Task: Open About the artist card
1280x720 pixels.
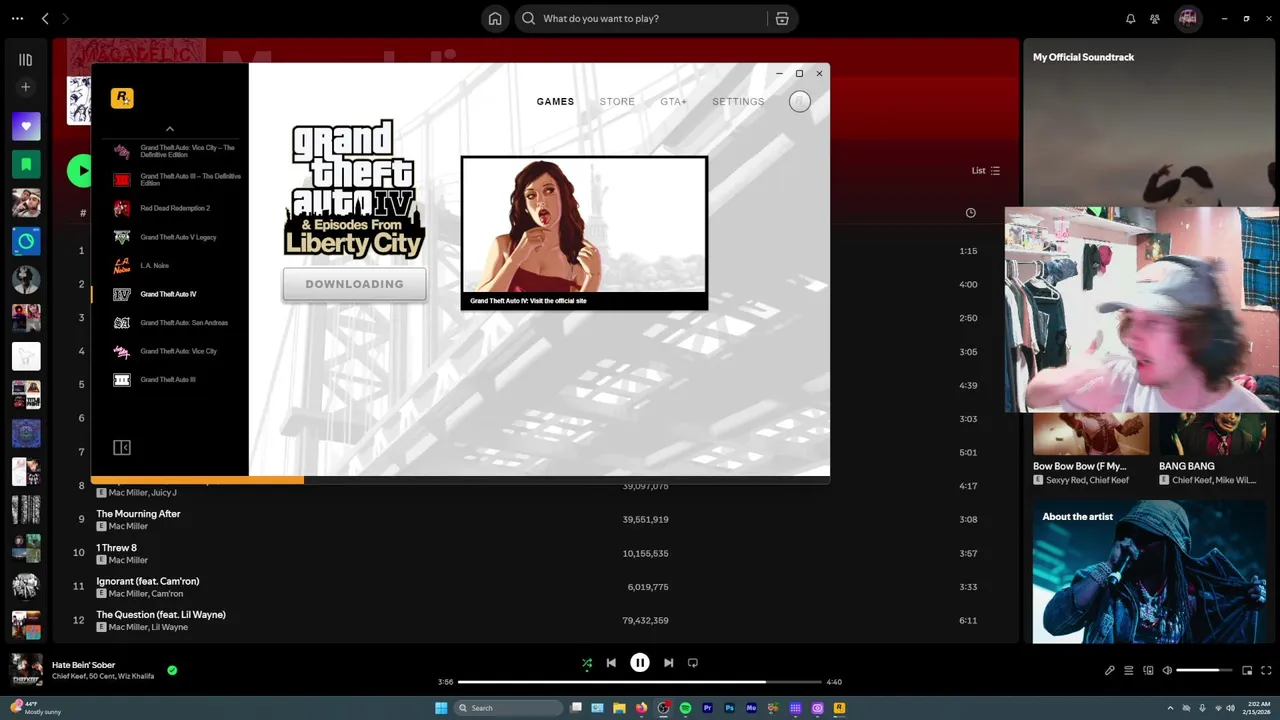Action: coord(1150,572)
